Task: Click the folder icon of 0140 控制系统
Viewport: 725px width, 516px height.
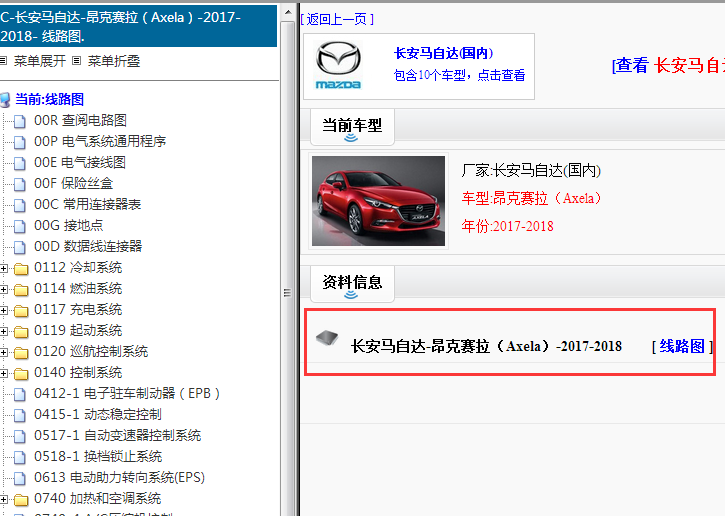Action: pyautogui.click(x=21, y=374)
